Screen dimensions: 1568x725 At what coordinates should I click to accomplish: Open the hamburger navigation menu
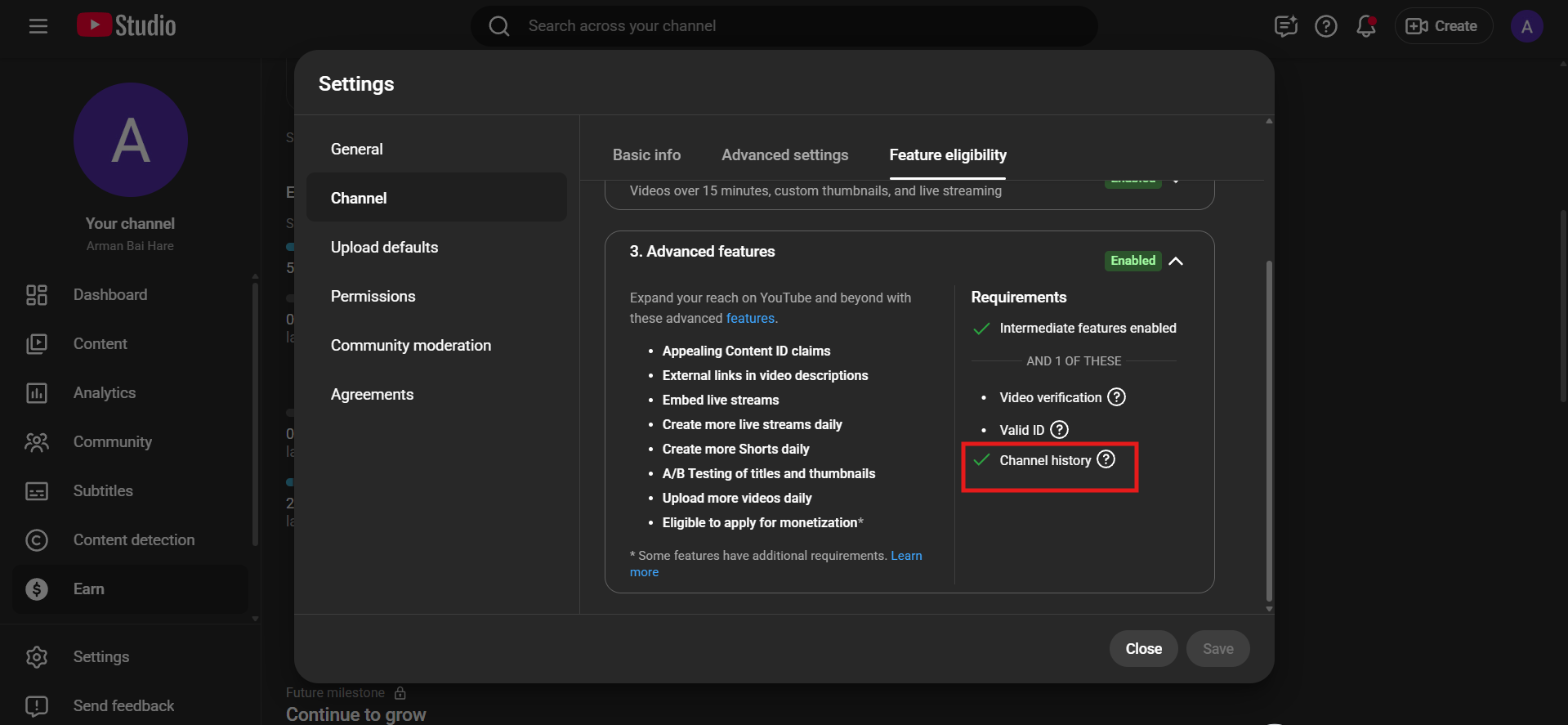(38, 26)
